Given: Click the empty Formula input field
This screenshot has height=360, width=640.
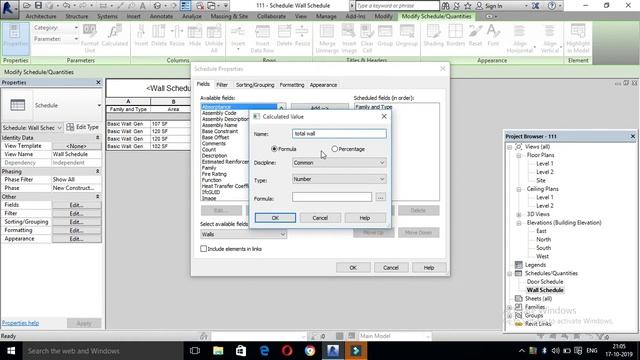Looking at the screenshot, I should [332, 197].
